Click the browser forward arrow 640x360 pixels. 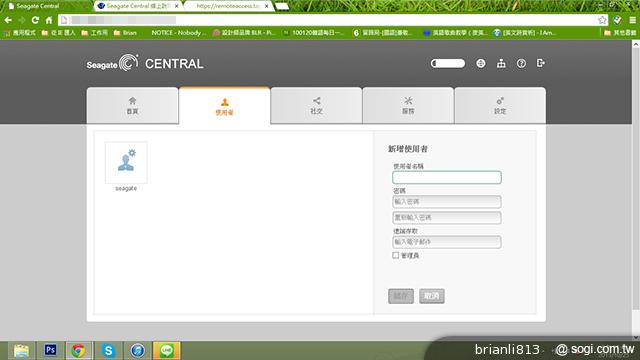point(22,20)
